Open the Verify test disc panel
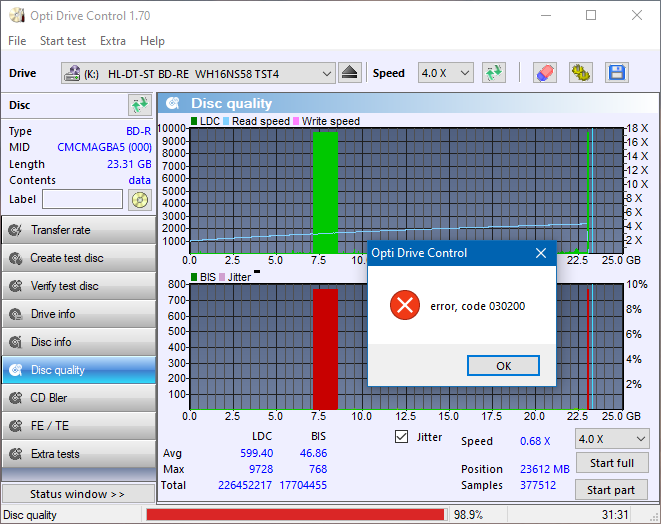 tap(79, 286)
